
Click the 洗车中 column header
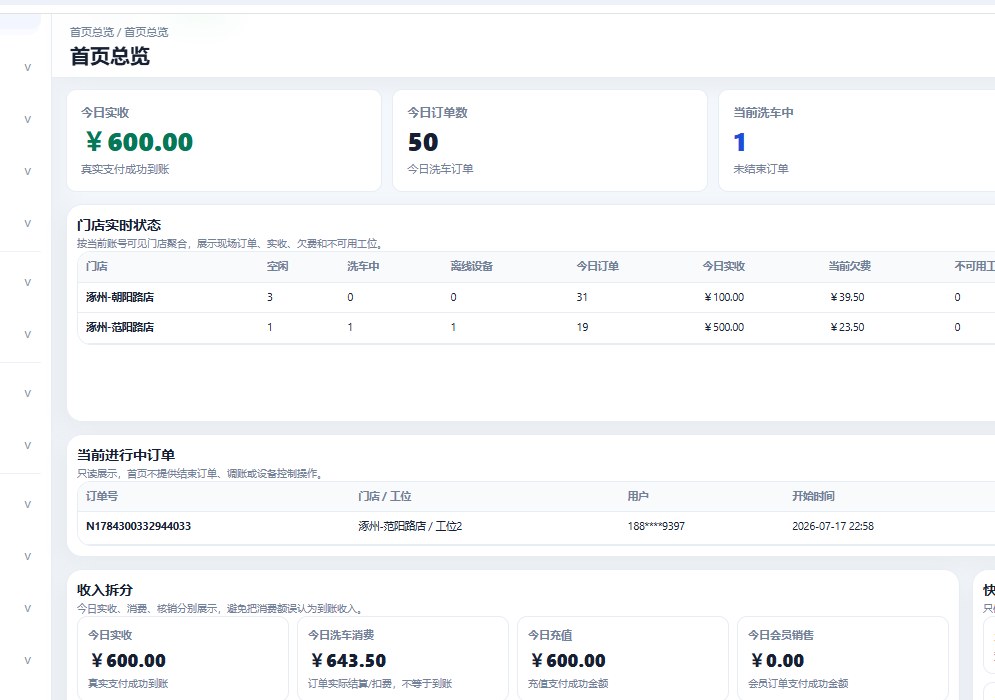point(363,266)
